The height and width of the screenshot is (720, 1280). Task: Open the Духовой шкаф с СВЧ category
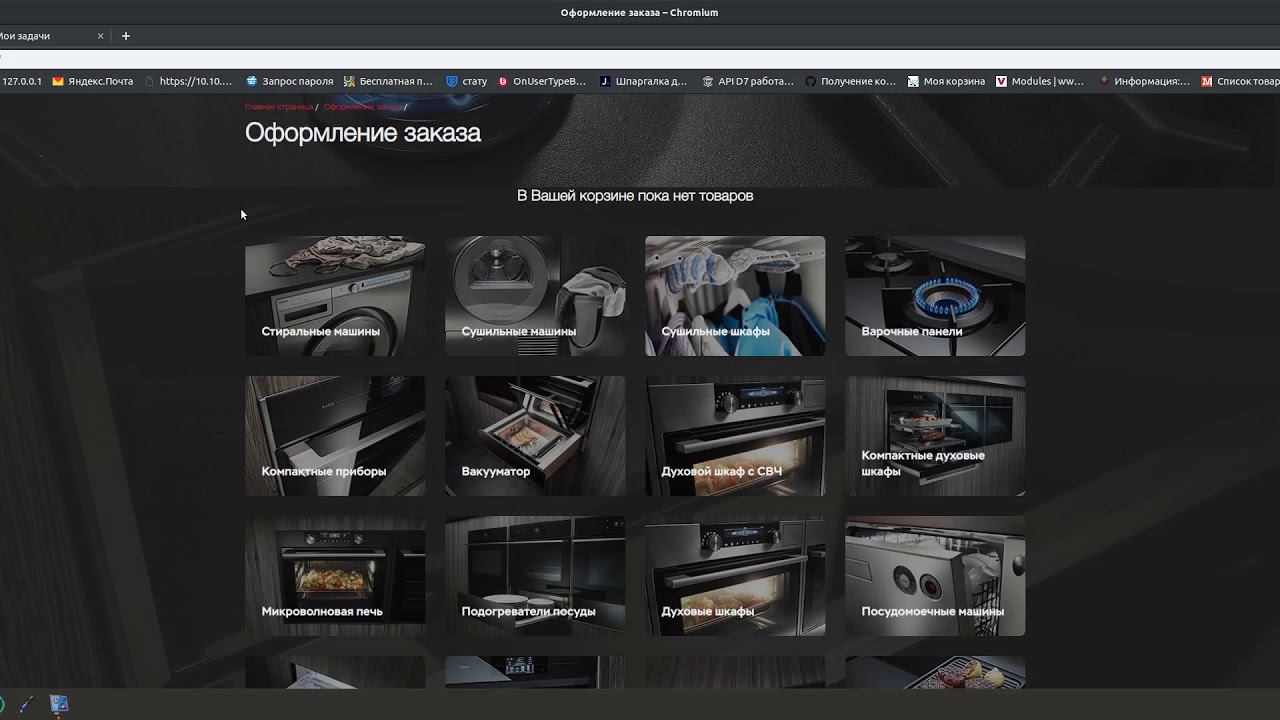(x=735, y=436)
